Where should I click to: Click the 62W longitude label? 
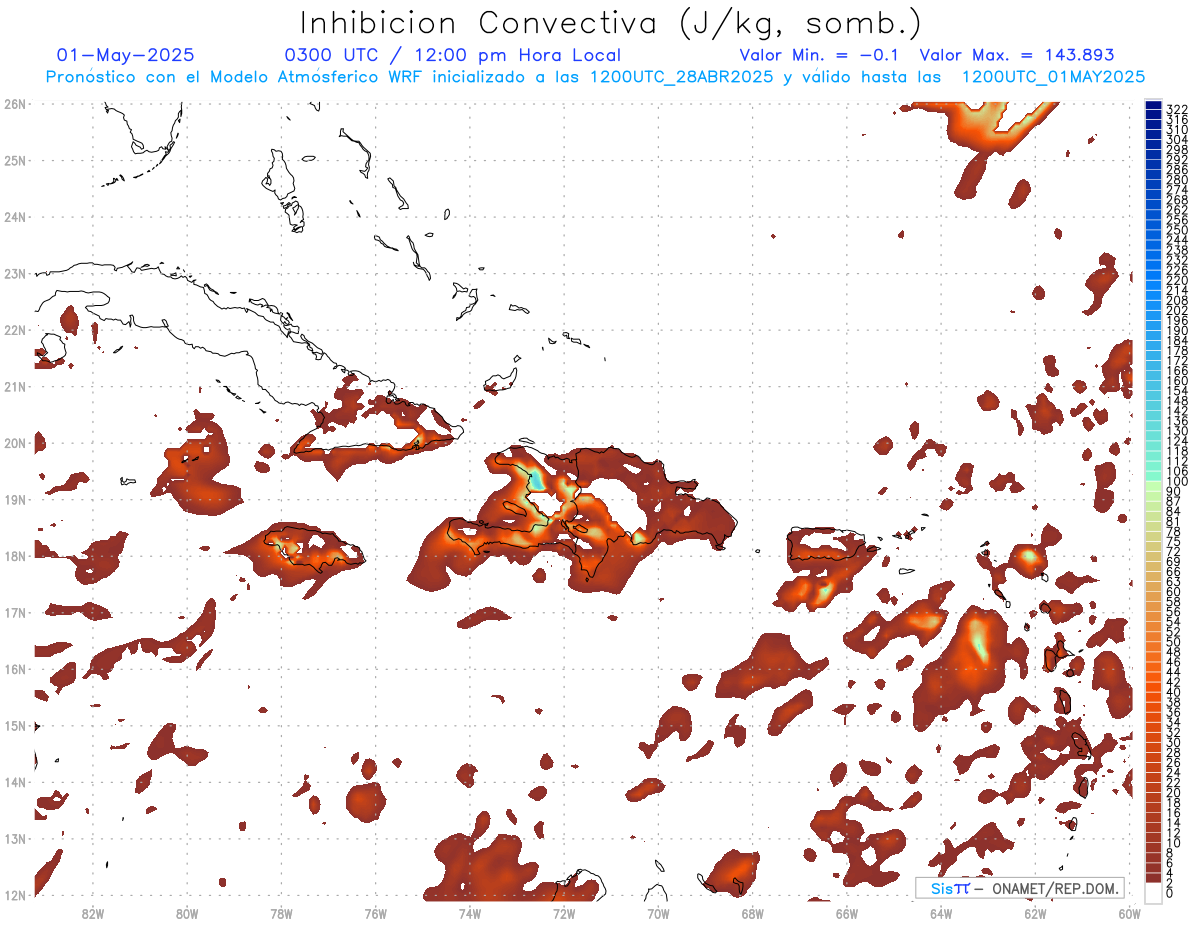click(1035, 913)
